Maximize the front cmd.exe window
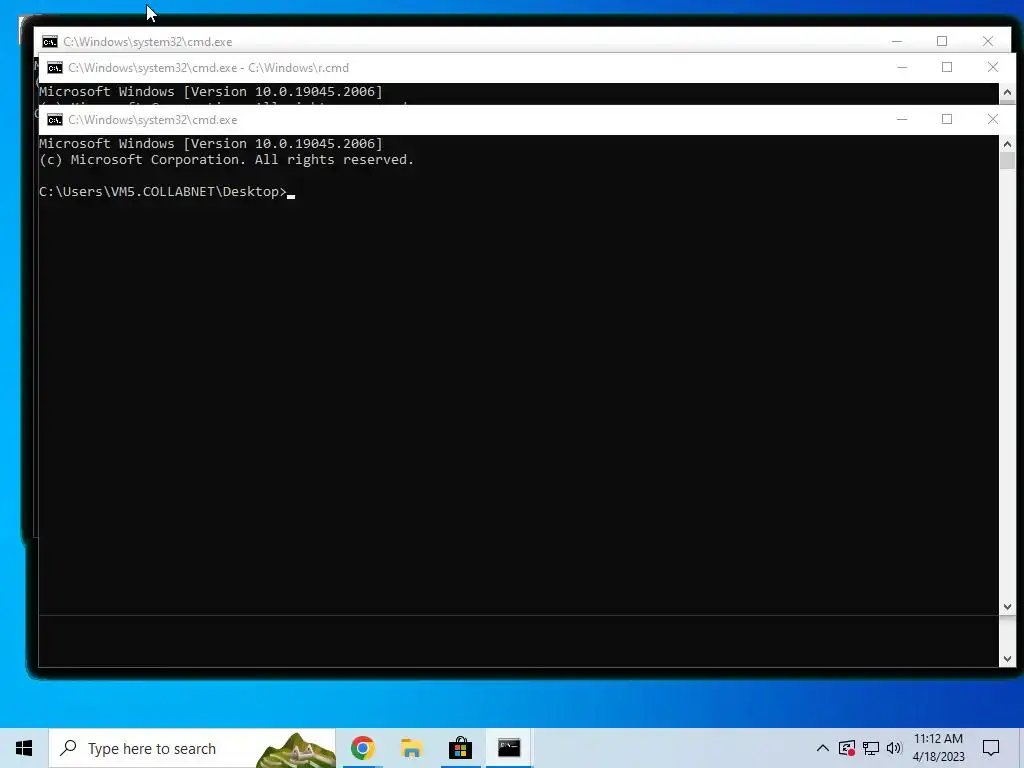The image size is (1024, 768). click(947, 120)
